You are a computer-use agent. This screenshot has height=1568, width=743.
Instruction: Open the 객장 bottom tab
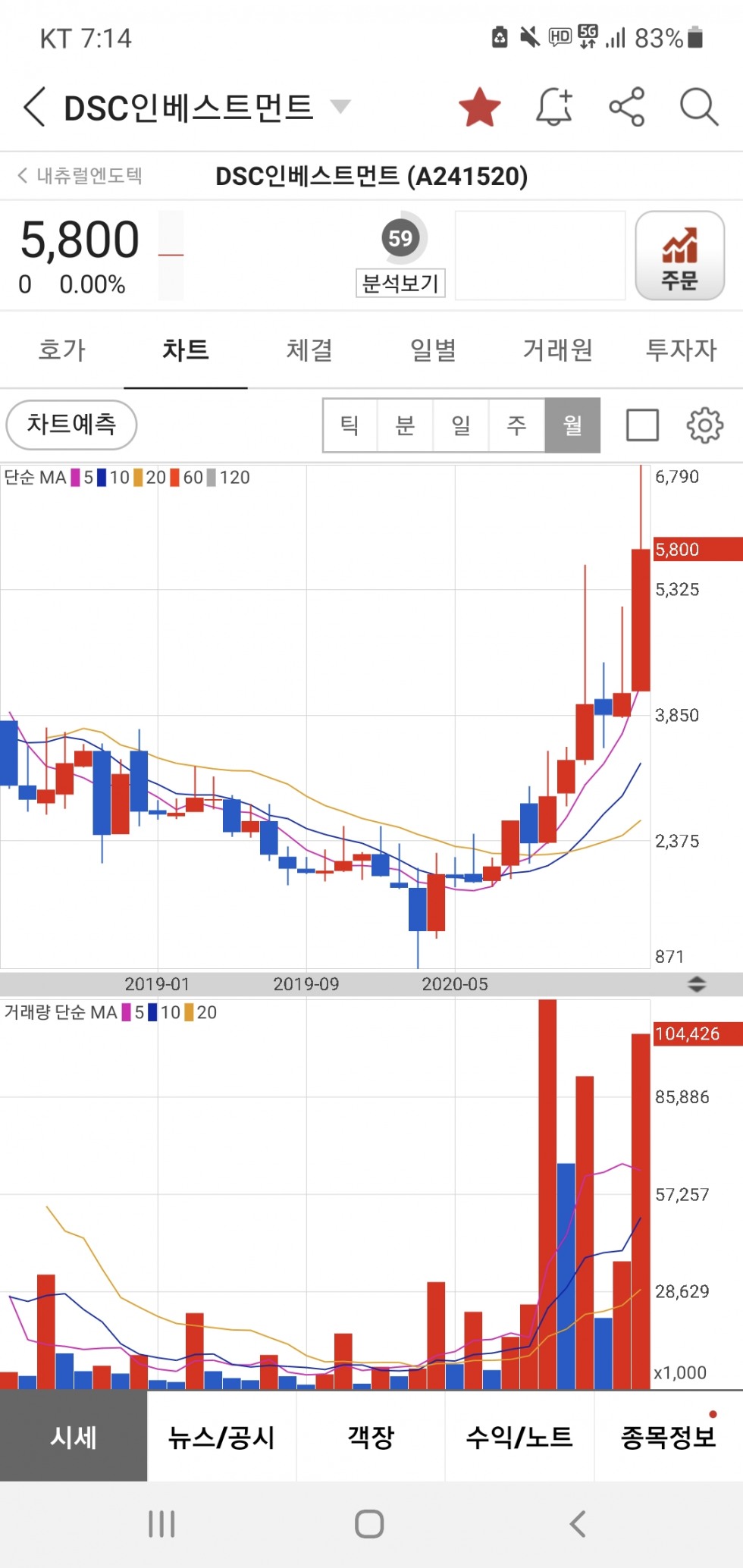(371, 1437)
